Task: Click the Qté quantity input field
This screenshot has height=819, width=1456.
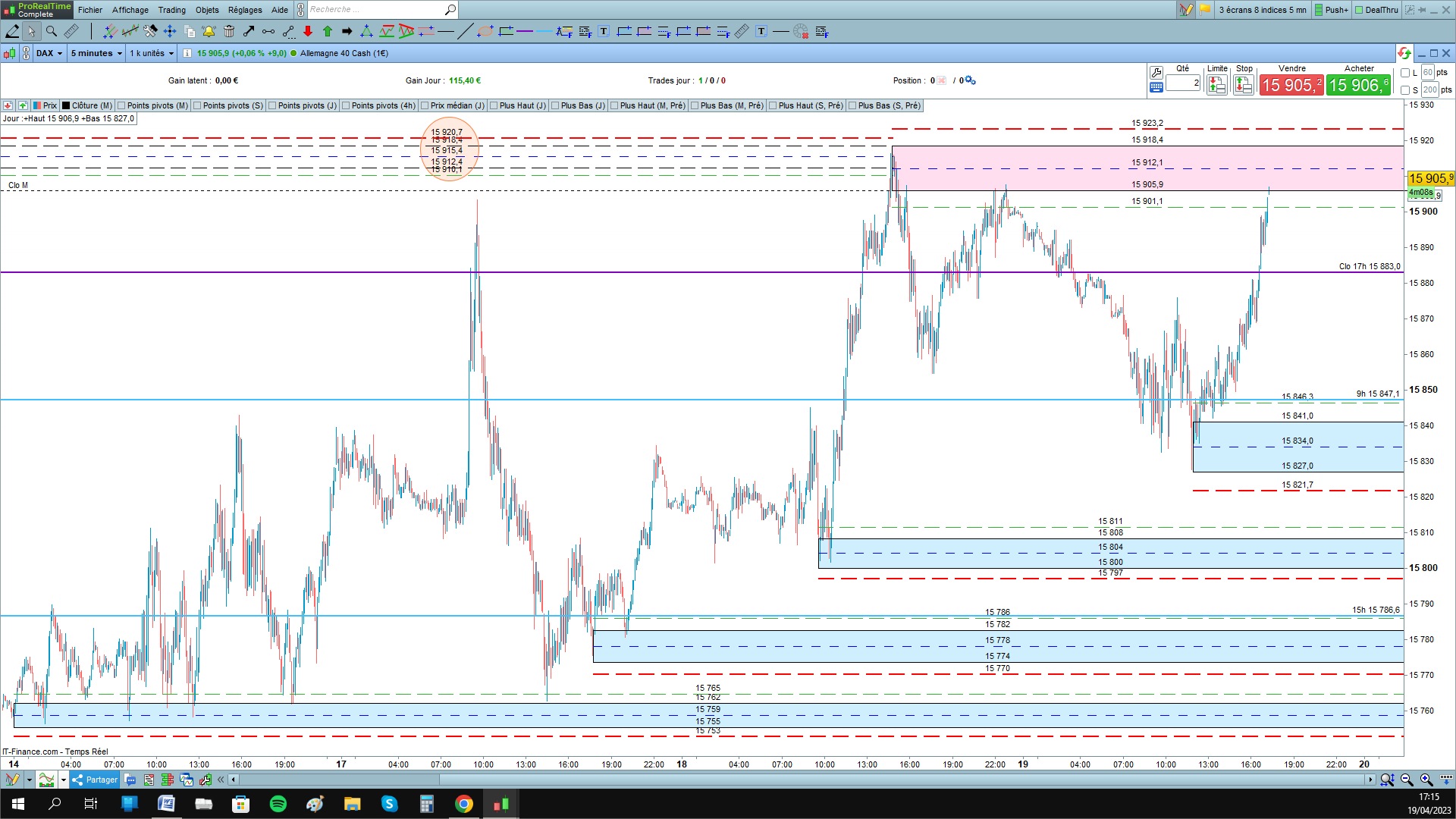Action: [1183, 83]
